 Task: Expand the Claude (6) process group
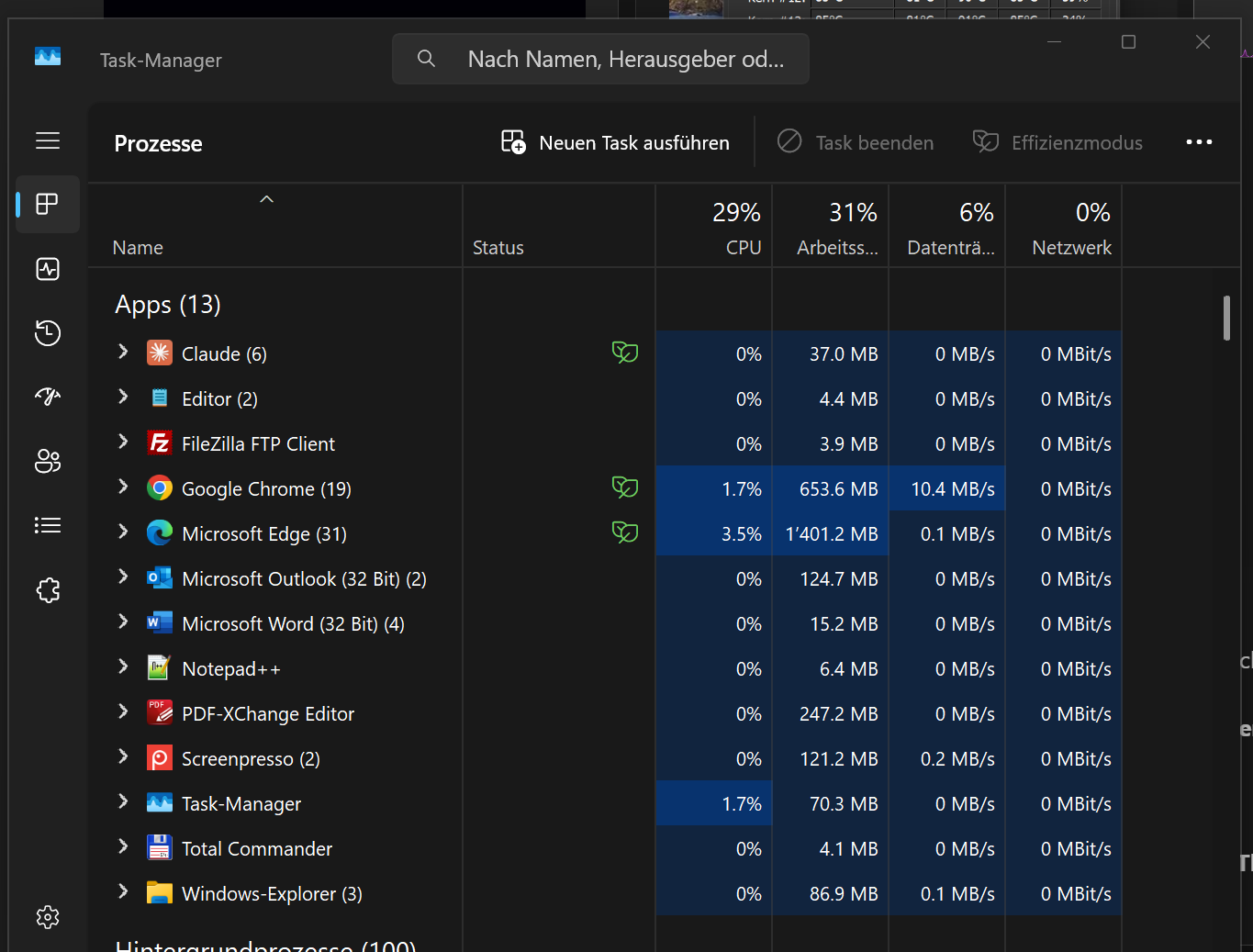[123, 352]
